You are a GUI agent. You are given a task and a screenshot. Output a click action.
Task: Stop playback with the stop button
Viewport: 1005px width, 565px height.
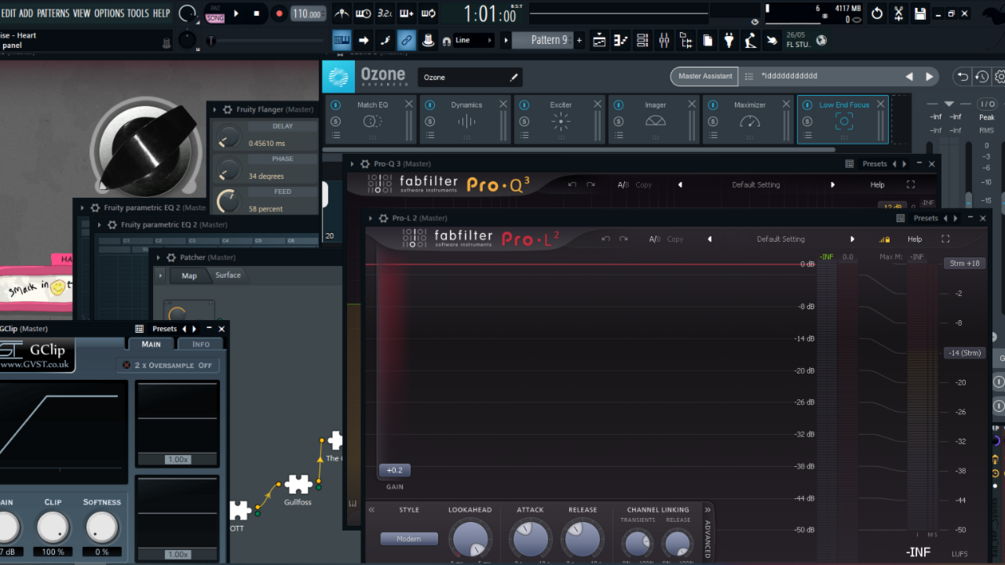(x=256, y=13)
